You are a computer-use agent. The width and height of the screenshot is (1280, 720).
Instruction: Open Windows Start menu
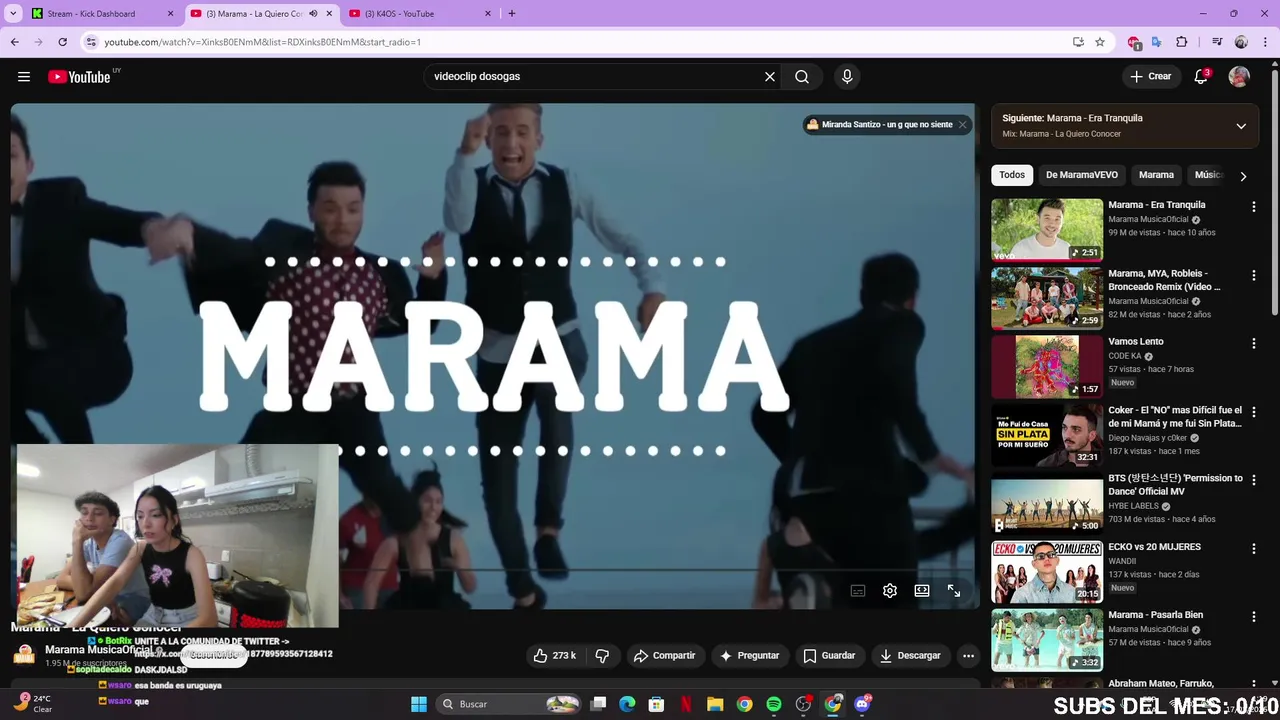point(419,704)
